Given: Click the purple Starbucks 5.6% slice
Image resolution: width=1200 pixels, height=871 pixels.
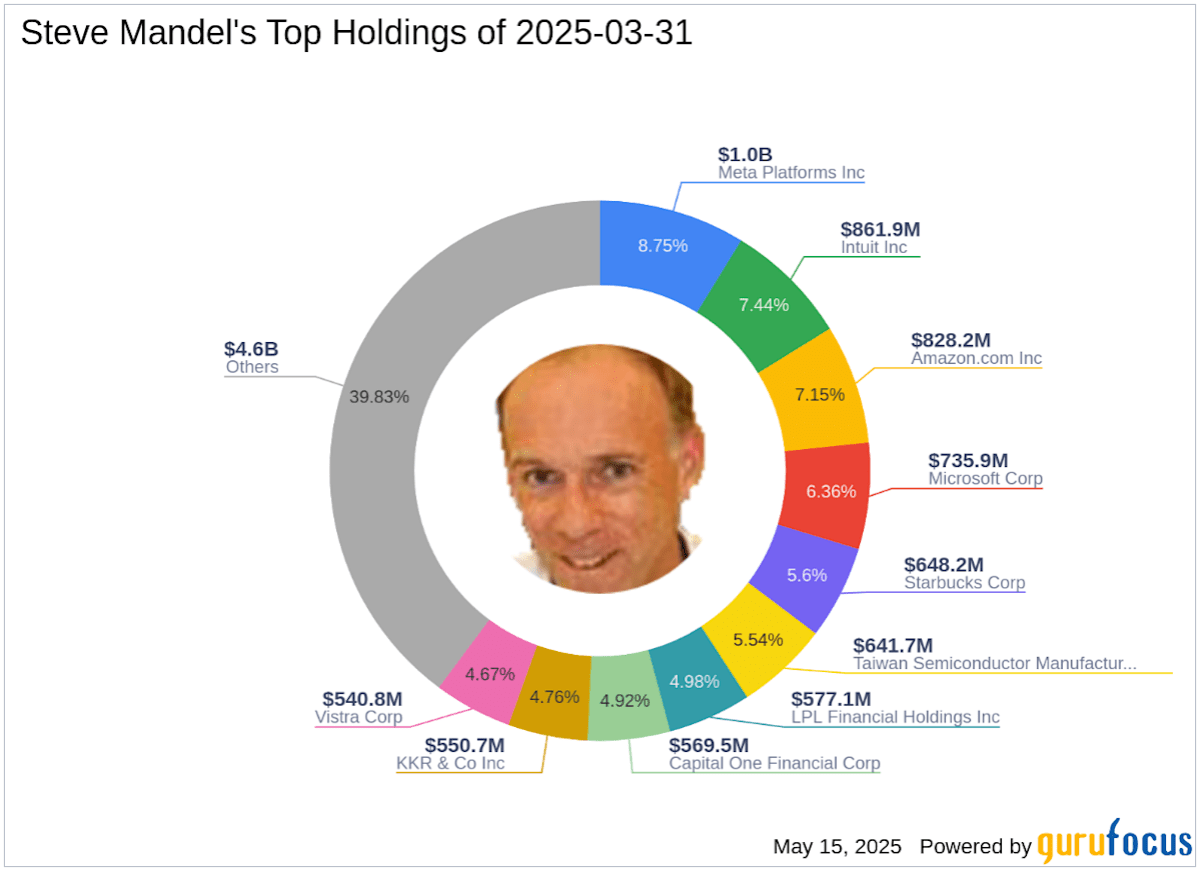Looking at the screenshot, I should [806, 574].
